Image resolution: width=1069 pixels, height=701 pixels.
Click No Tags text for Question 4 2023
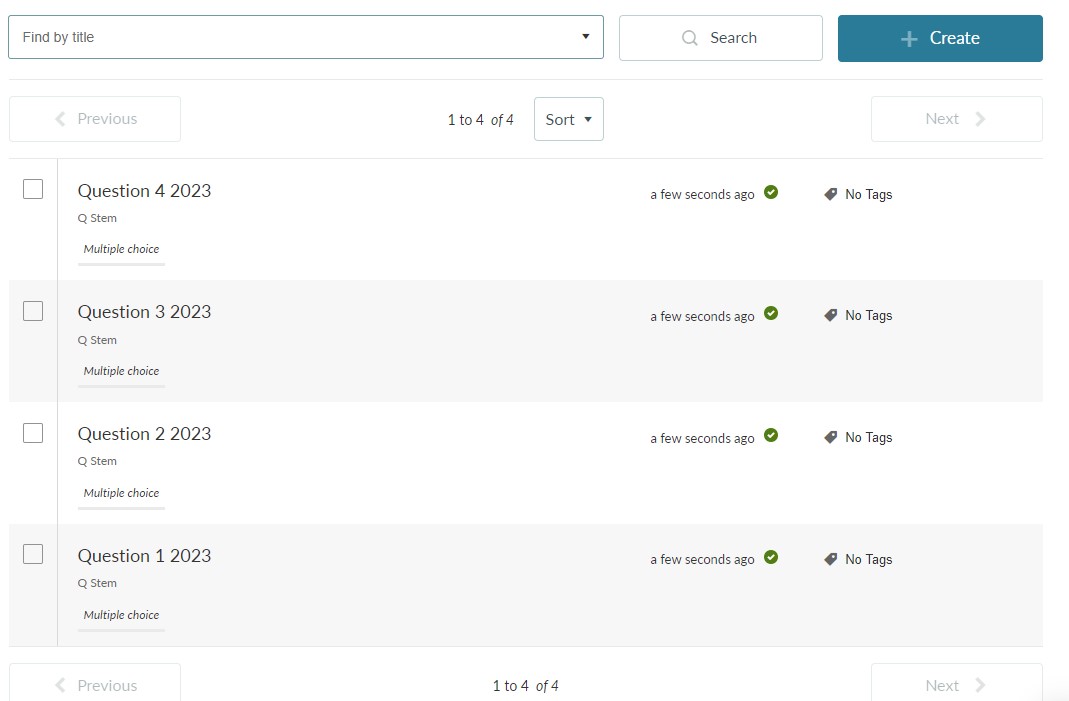click(869, 194)
